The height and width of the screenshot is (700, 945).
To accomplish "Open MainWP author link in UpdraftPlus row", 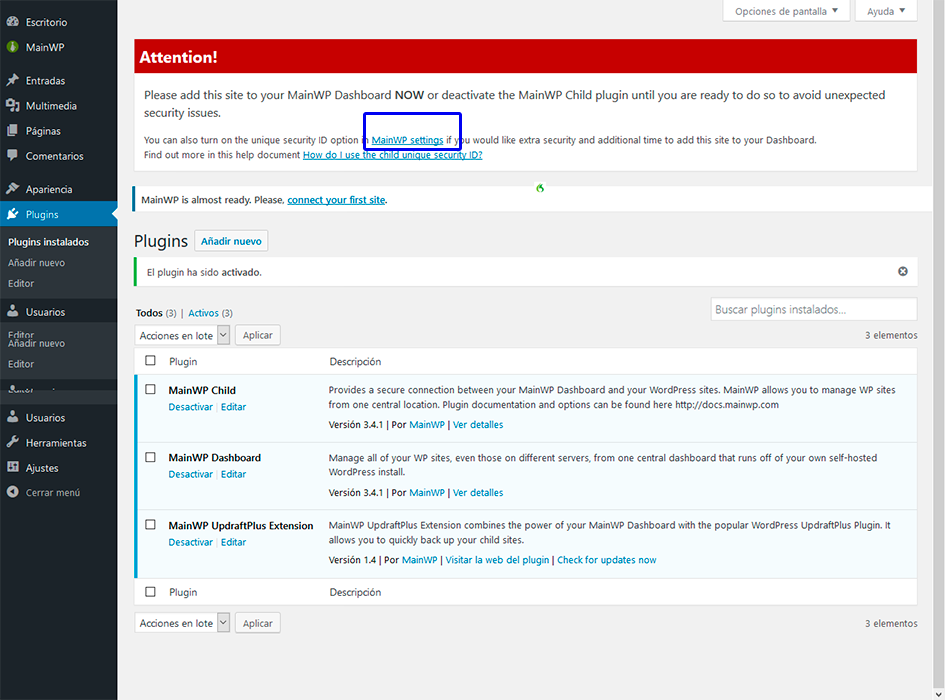I will (x=419, y=560).
